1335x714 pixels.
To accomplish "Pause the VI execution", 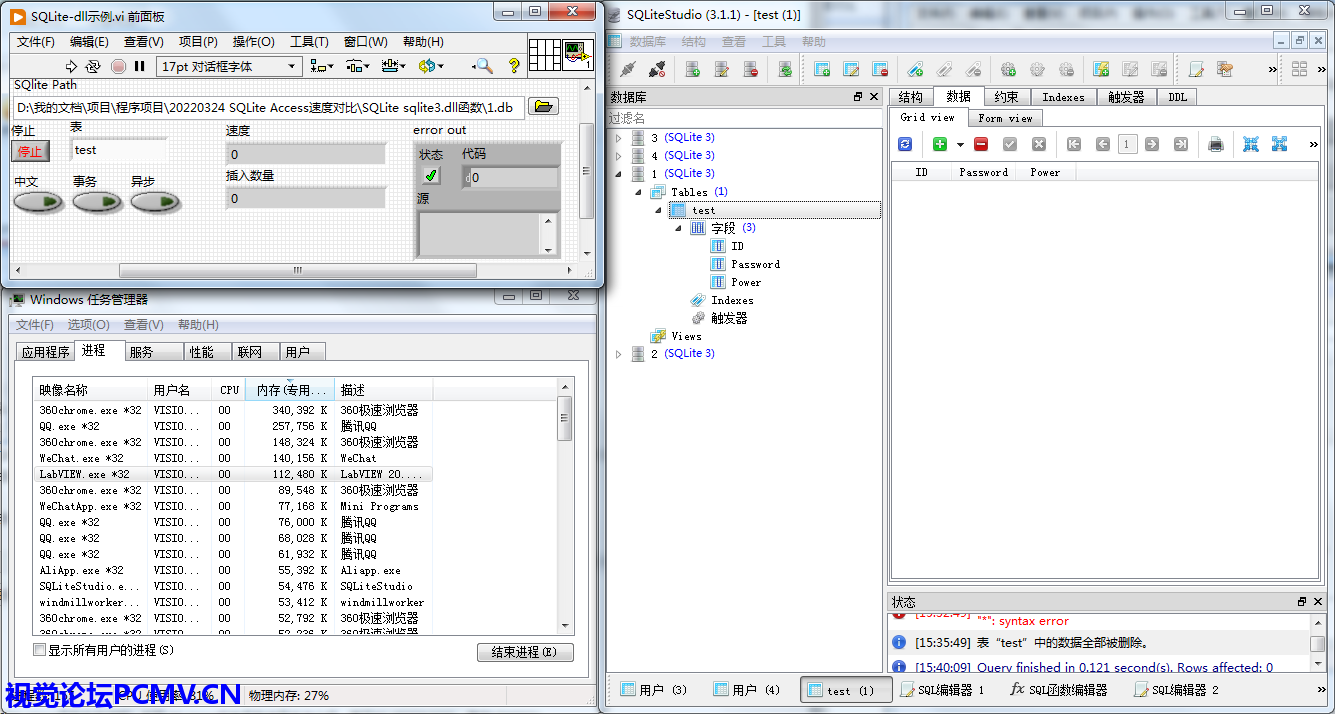I will coord(140,66).
